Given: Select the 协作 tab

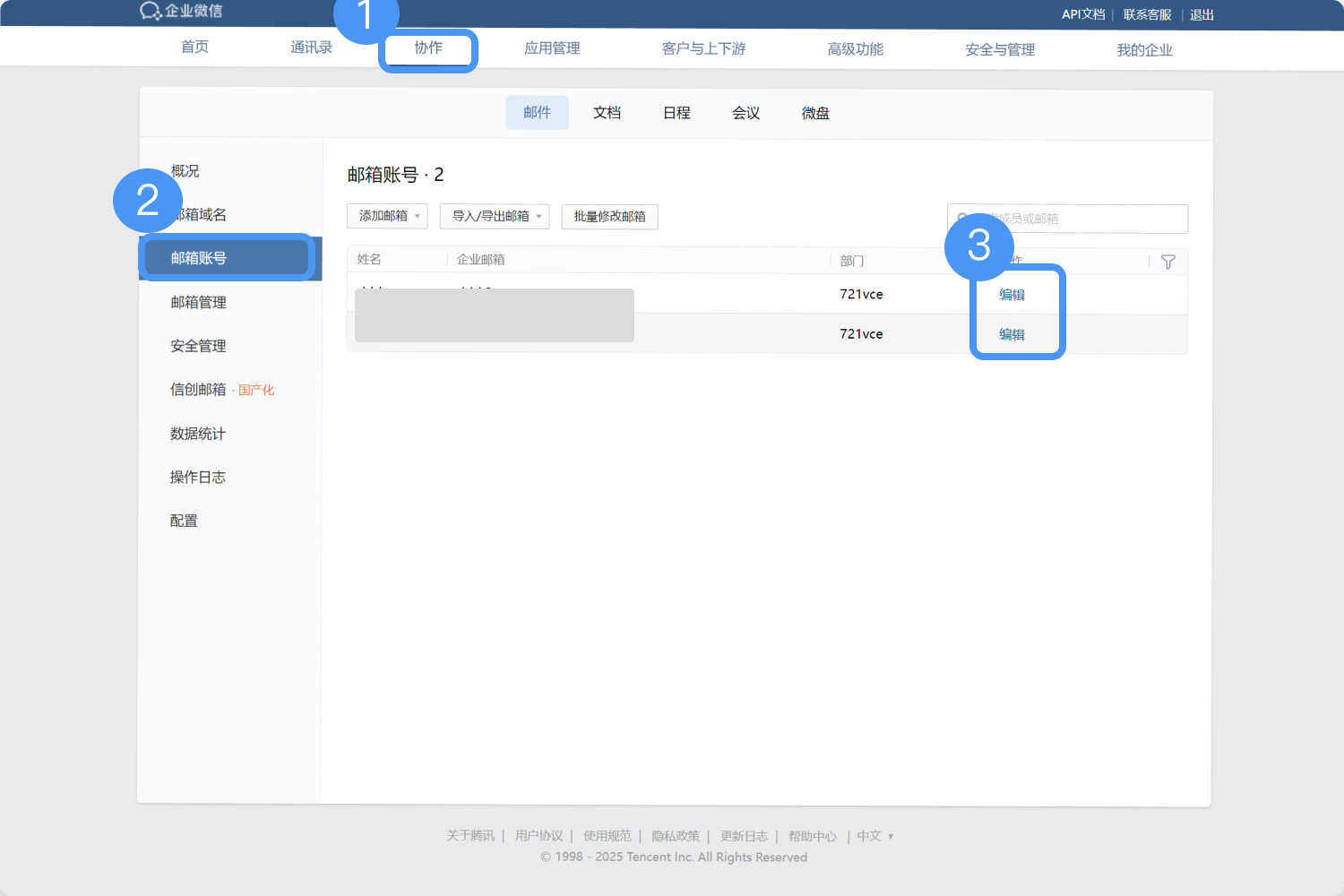Looking at the screenshot, I should pos(428,47).
